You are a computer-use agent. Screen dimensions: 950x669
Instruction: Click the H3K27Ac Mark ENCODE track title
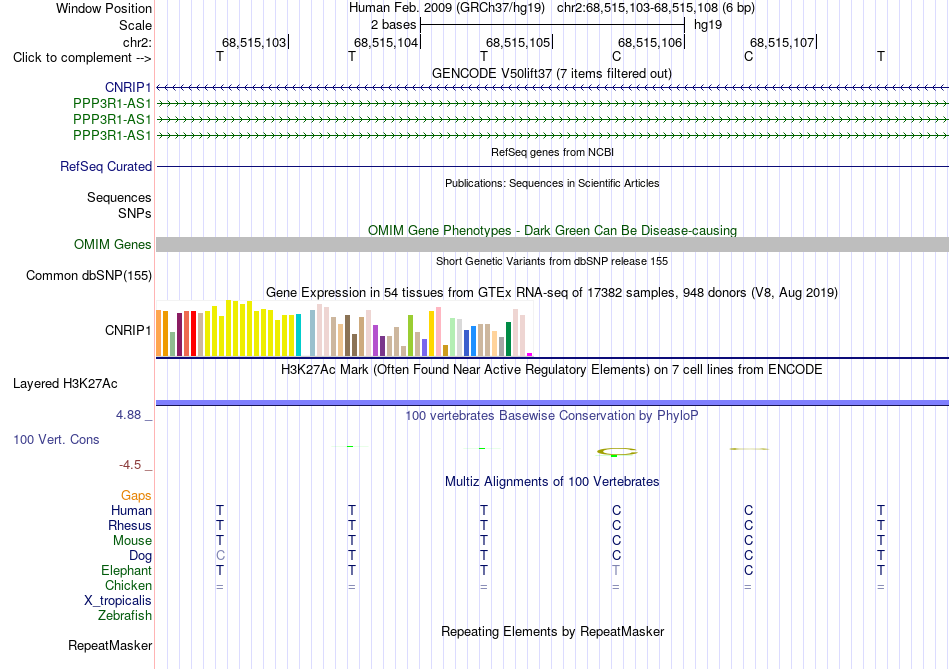pyautogui.click(x=551, y=370)
